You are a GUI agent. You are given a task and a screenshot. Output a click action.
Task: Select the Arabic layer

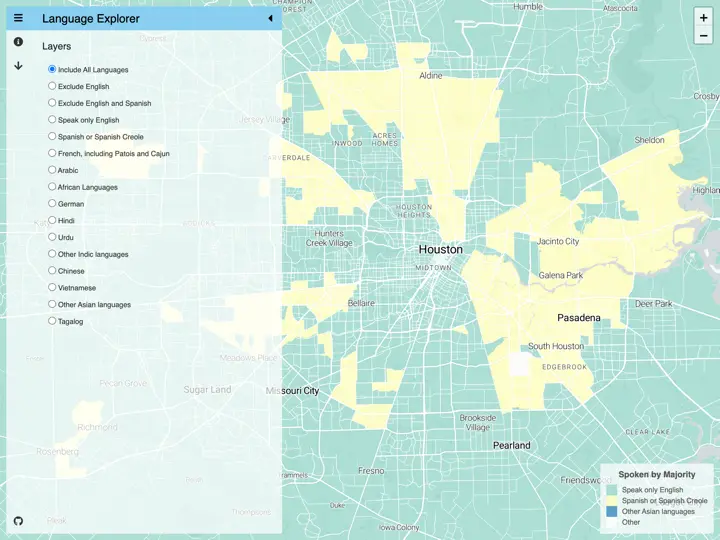click(52, 169)
